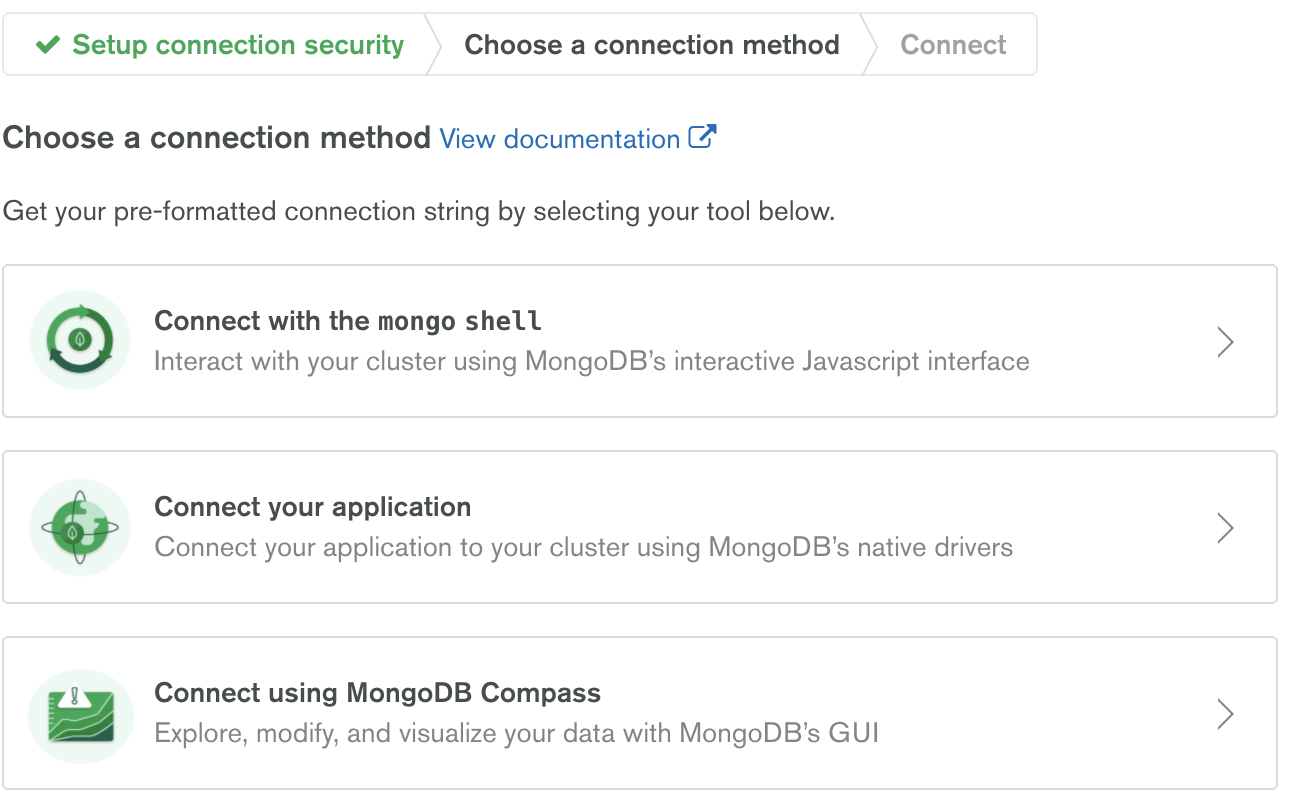Expand the MongoDB Compass option chevron

(1225, 714)
